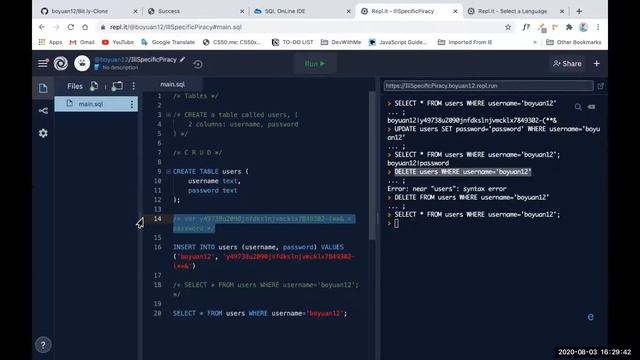Expand the hidden bookmarks chevron

tap(535, 42)
